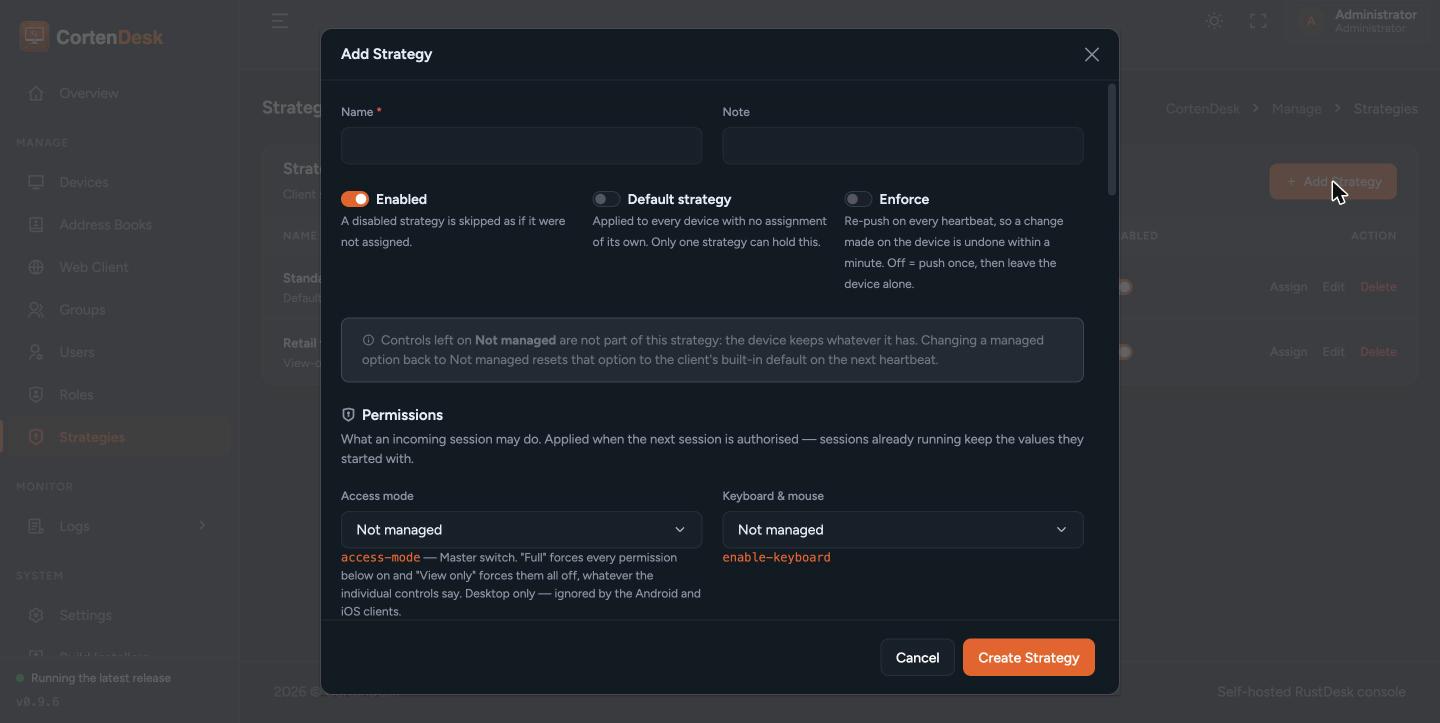The height and width of the screenshot is (723, 1440).
Task: Click the Web Client globe icon
Action: tap(36, 267)
